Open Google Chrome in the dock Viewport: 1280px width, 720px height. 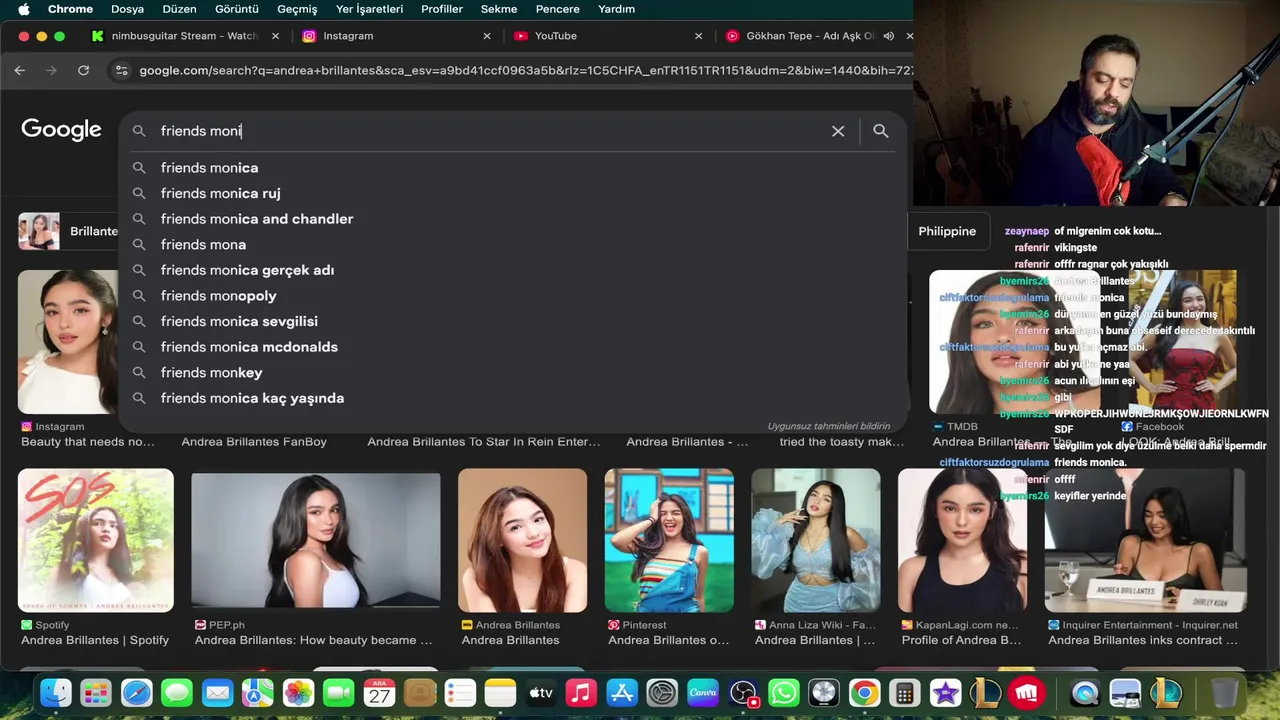pyautogui.click(x=864, y=693)
